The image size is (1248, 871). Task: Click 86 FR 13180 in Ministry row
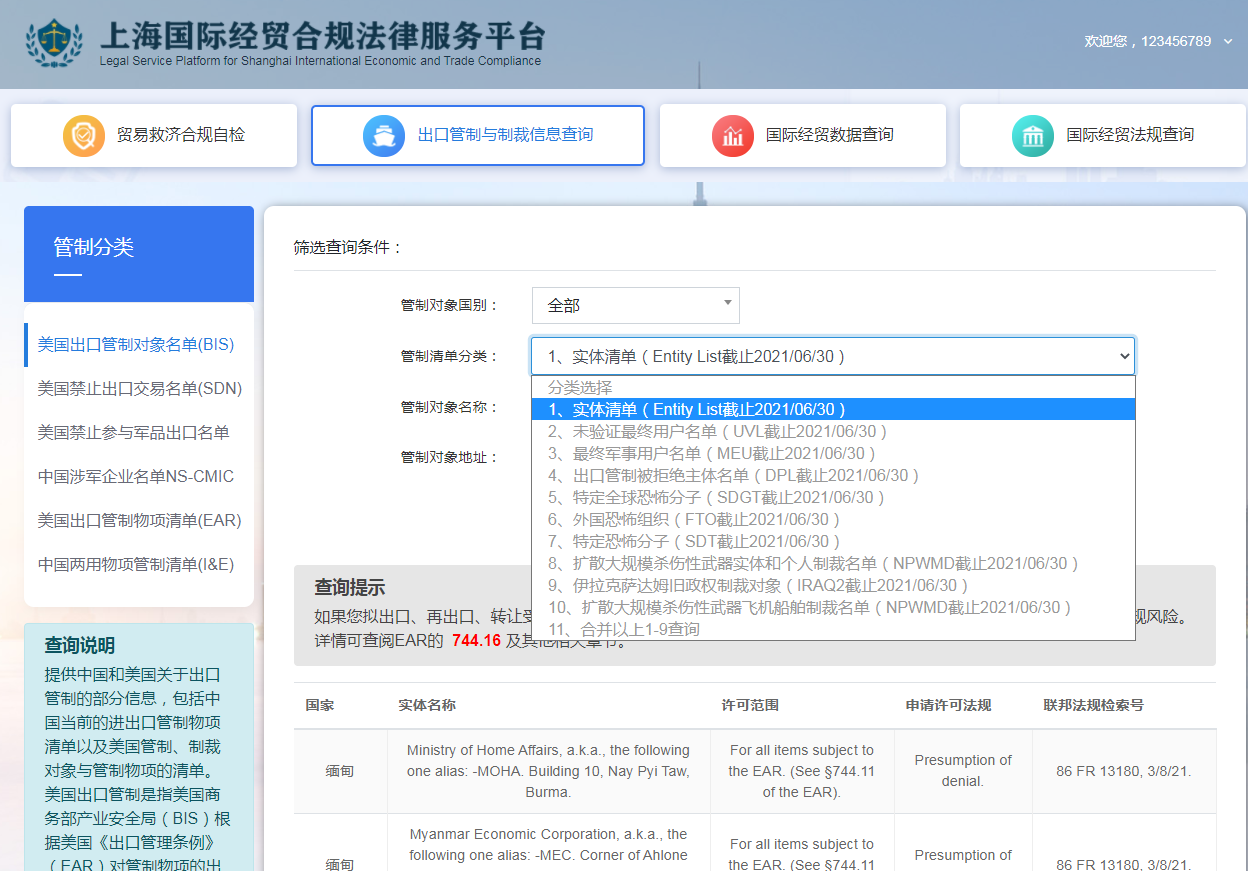pos(1124,772)
